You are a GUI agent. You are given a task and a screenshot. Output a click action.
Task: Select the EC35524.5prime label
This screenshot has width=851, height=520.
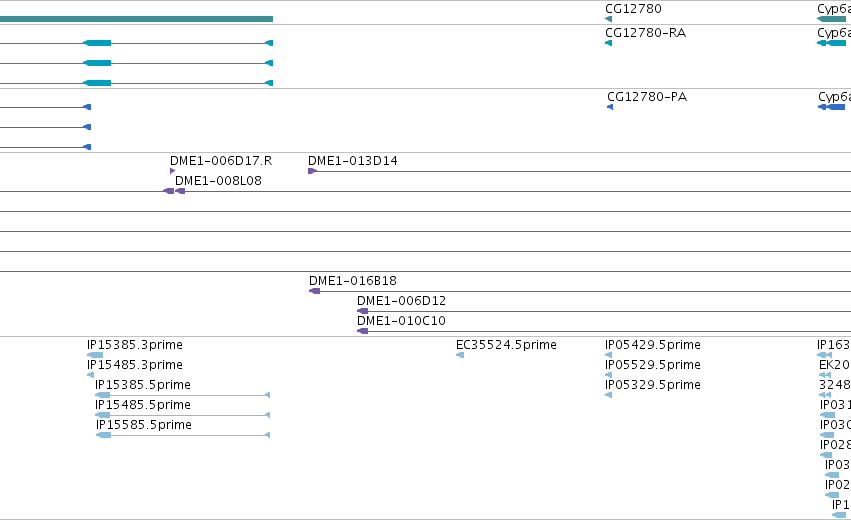(x=506, y=345)
